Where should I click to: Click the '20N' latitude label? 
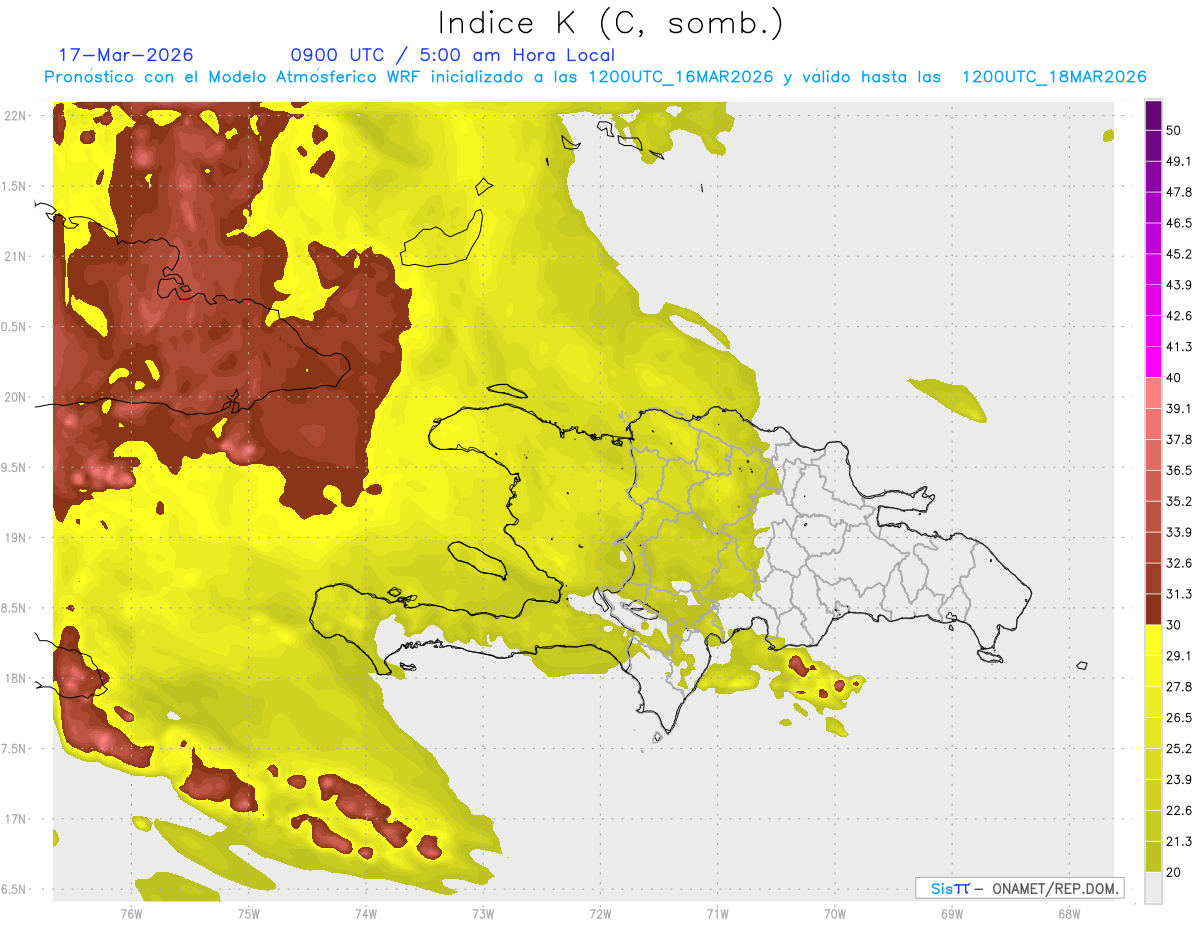pos(15,397)
